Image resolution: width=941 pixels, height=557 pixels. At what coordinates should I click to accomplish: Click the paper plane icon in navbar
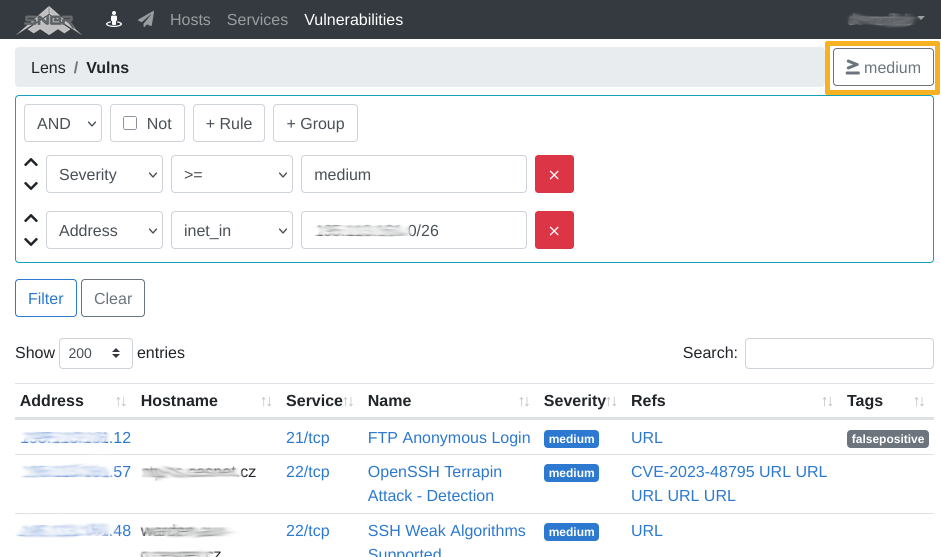pyautogui.click(x=146, y=19)
